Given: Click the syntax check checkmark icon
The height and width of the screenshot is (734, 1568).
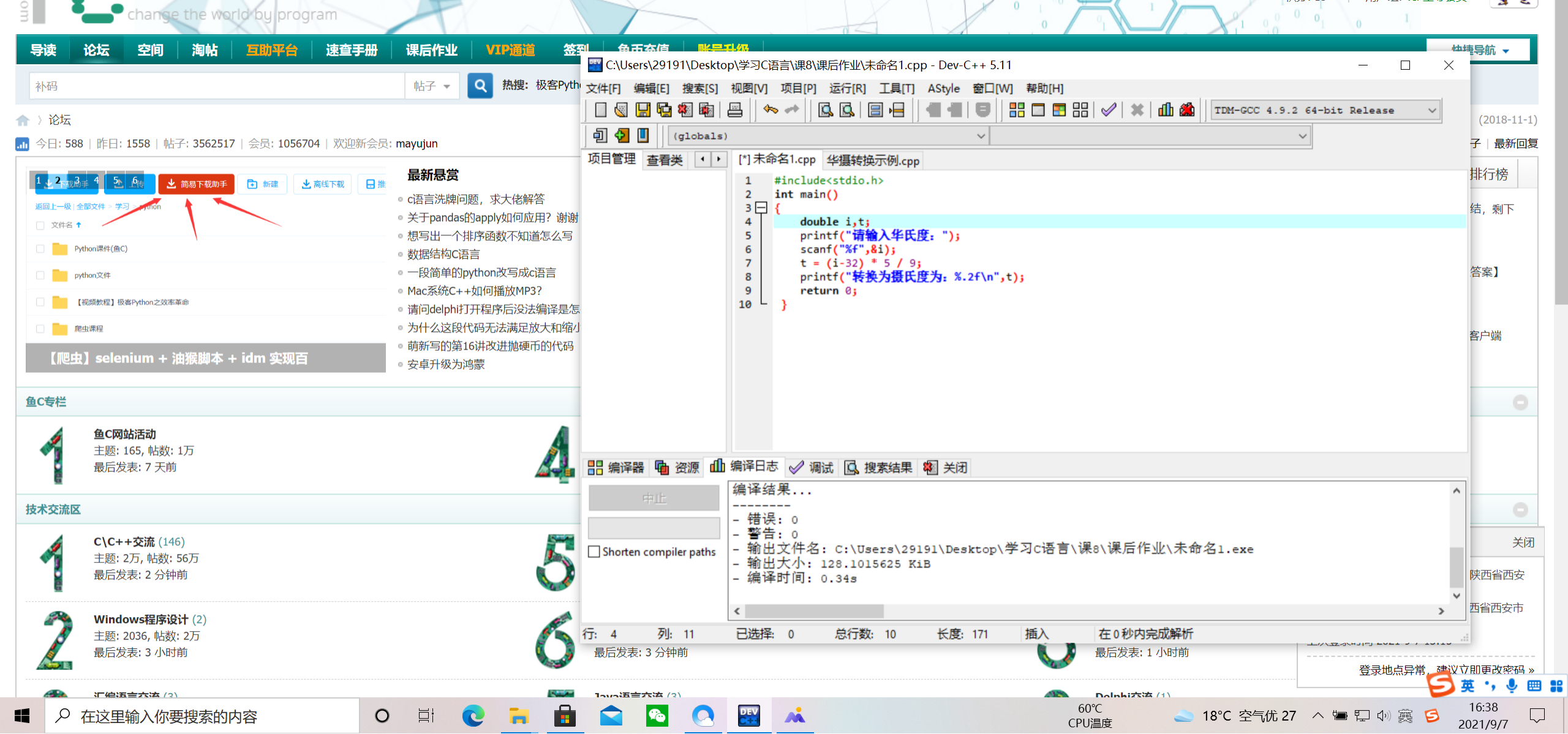Looking at the screenshot, I should click(x=1109, y=110).
